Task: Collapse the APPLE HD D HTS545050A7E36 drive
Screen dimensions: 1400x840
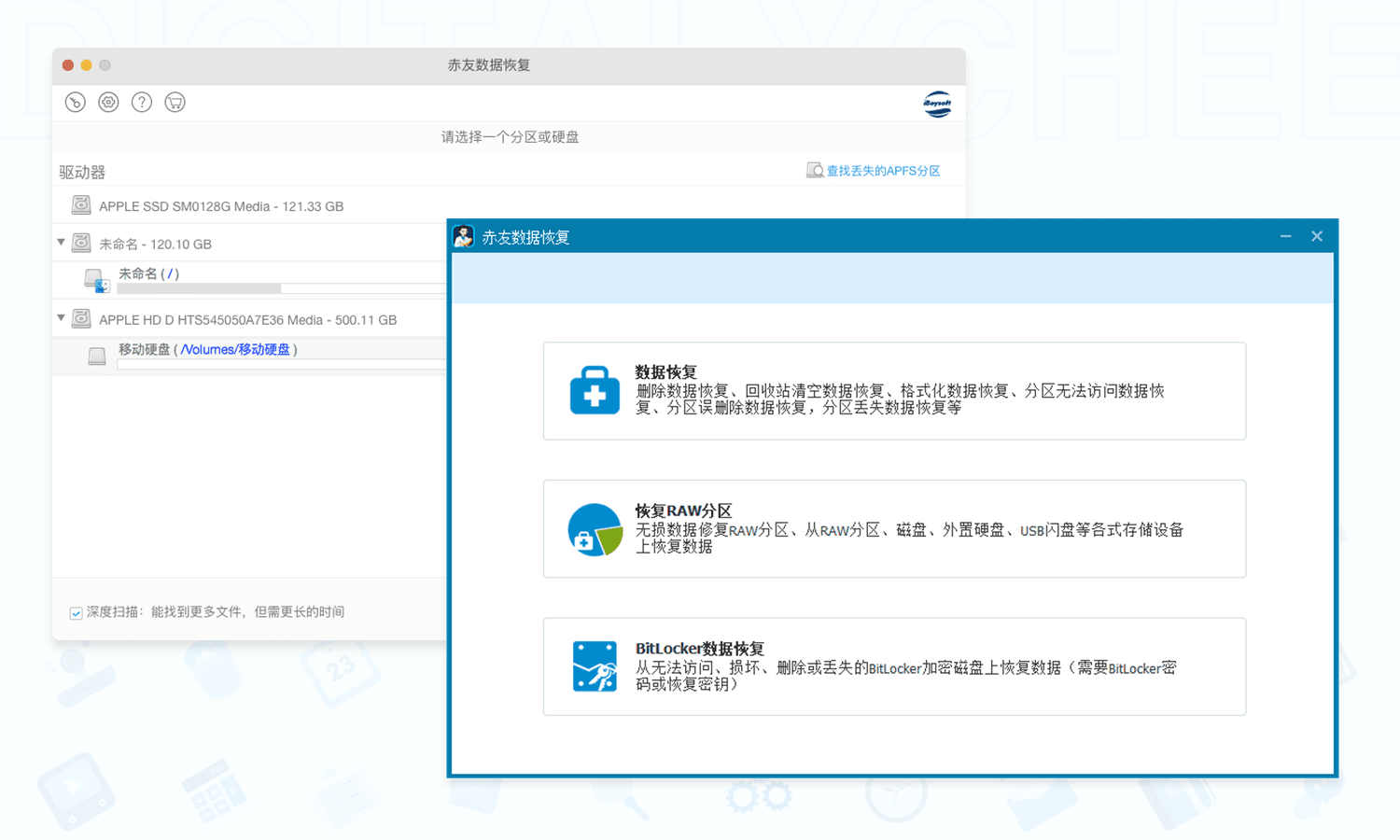Action: coord(62,318)
